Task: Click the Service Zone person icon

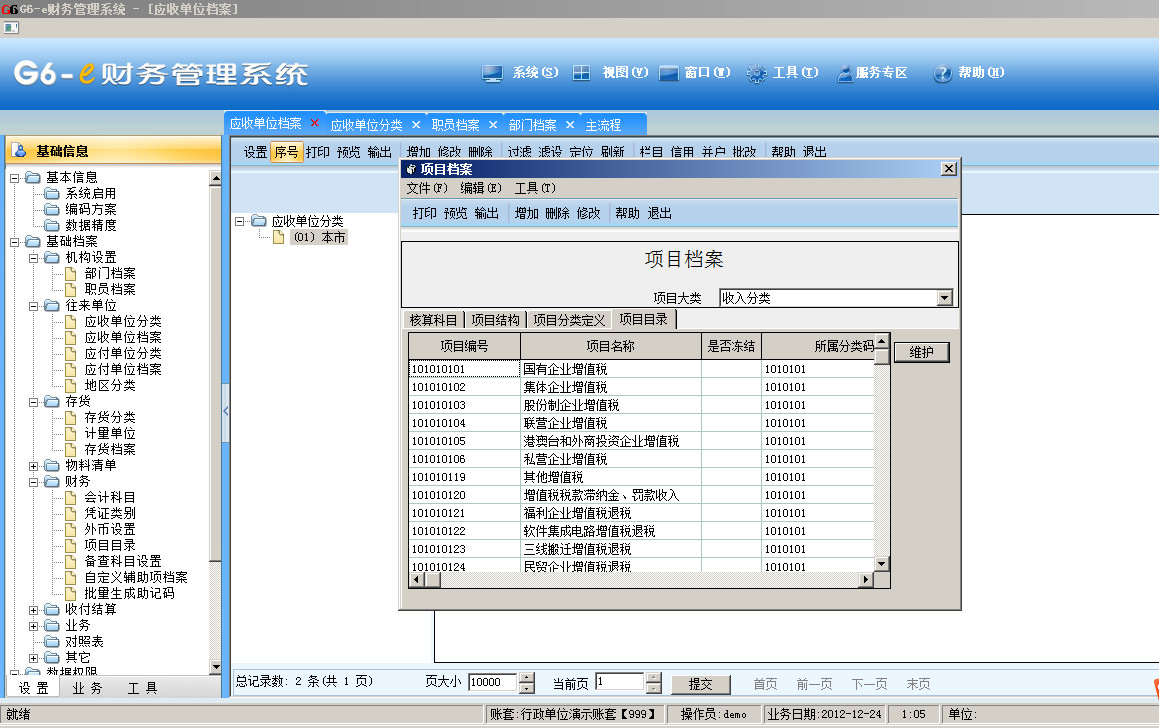Action: point(845,73)
